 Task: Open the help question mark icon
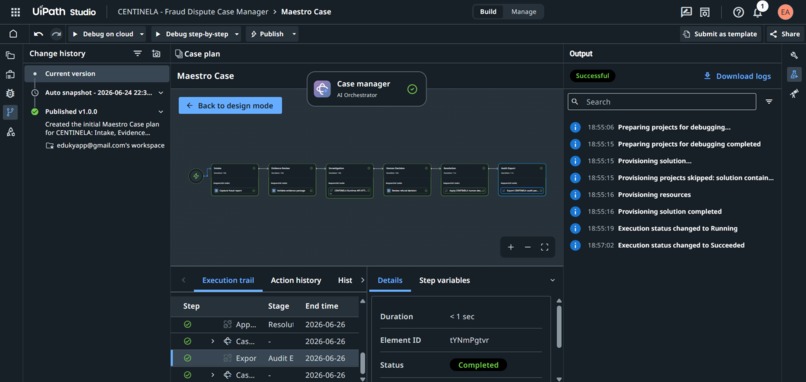[x=738, y=12]
